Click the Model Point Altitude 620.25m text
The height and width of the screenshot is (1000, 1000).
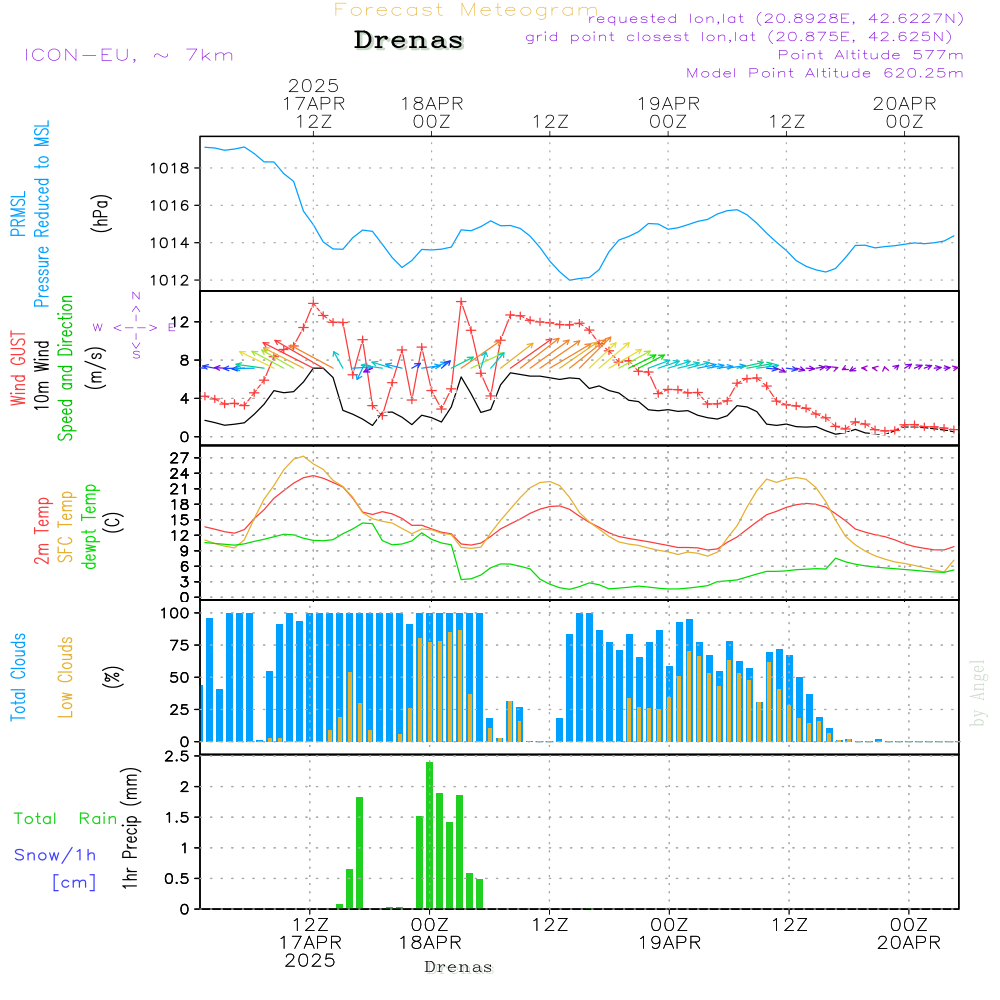pyautogui.click(x=825, y=73)
